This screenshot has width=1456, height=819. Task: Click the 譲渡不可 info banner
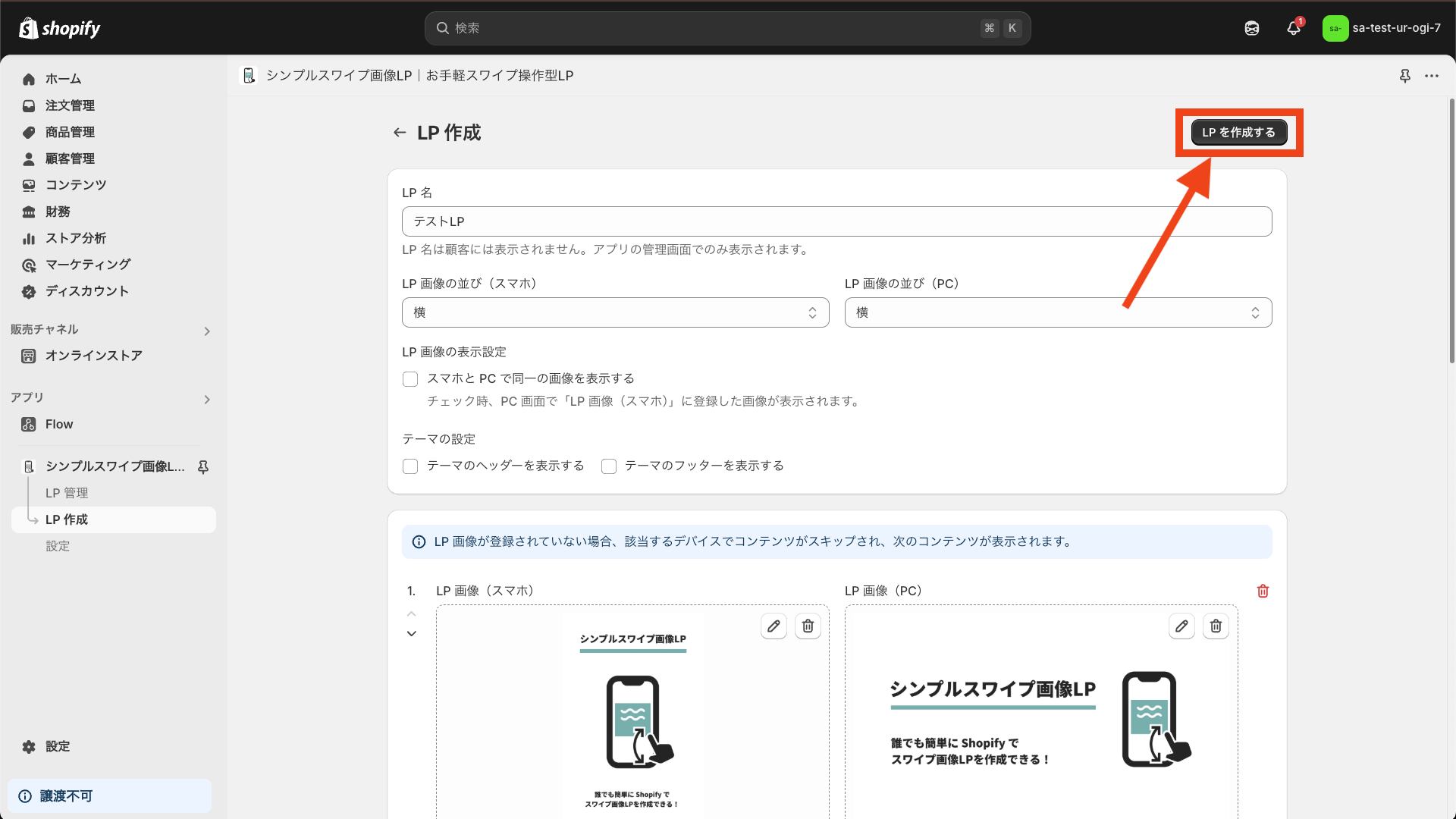[110, 795]
